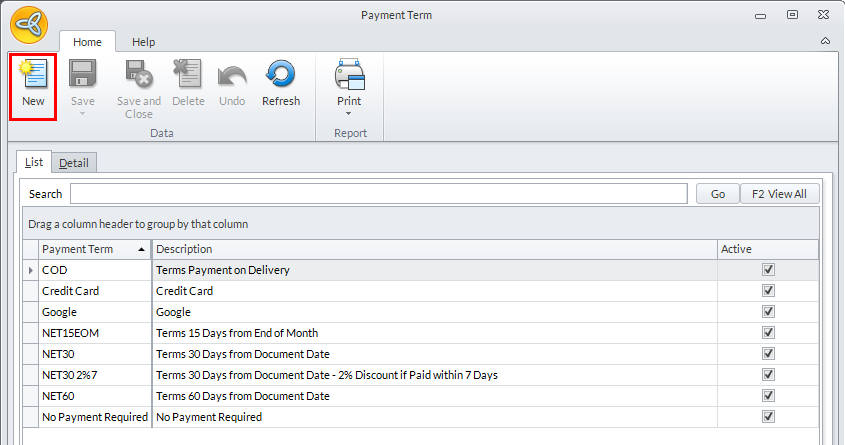Click the application logo orb button
The height and width of the screenshot is (445, 845).
[x=29, y=23]
